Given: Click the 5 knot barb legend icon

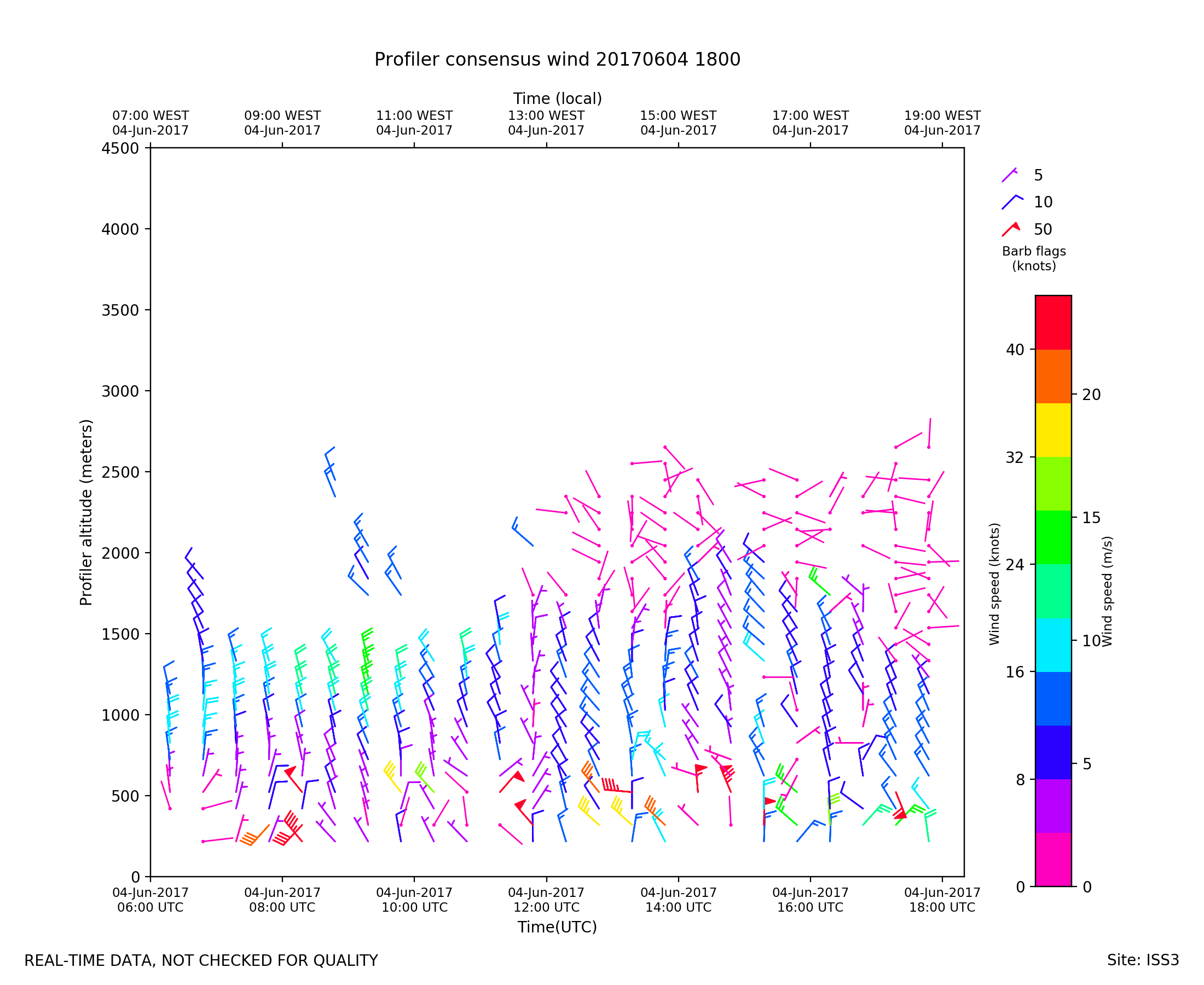Looking at the screenshot, I should [x=1009, y=175].
